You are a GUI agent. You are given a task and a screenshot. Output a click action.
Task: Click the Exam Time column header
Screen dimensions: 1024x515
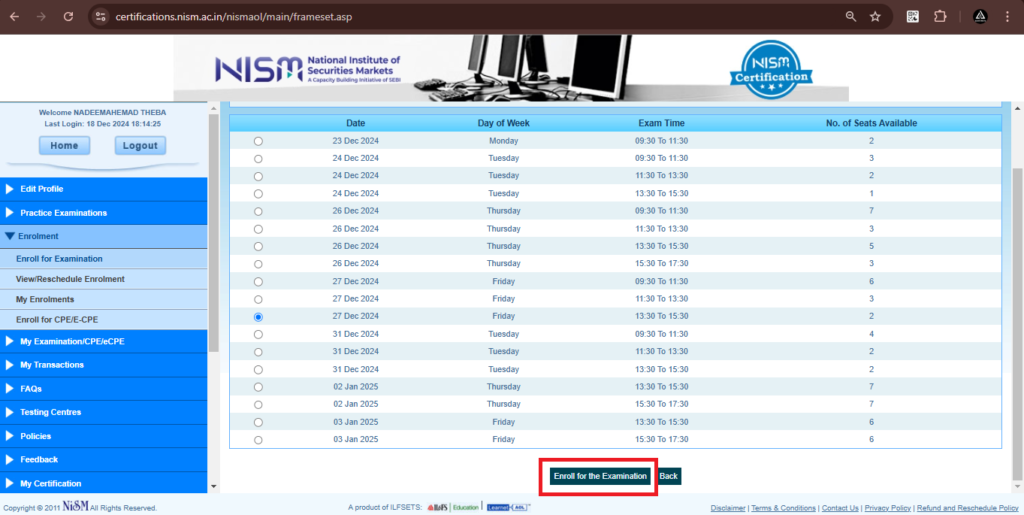coord(662,123)
